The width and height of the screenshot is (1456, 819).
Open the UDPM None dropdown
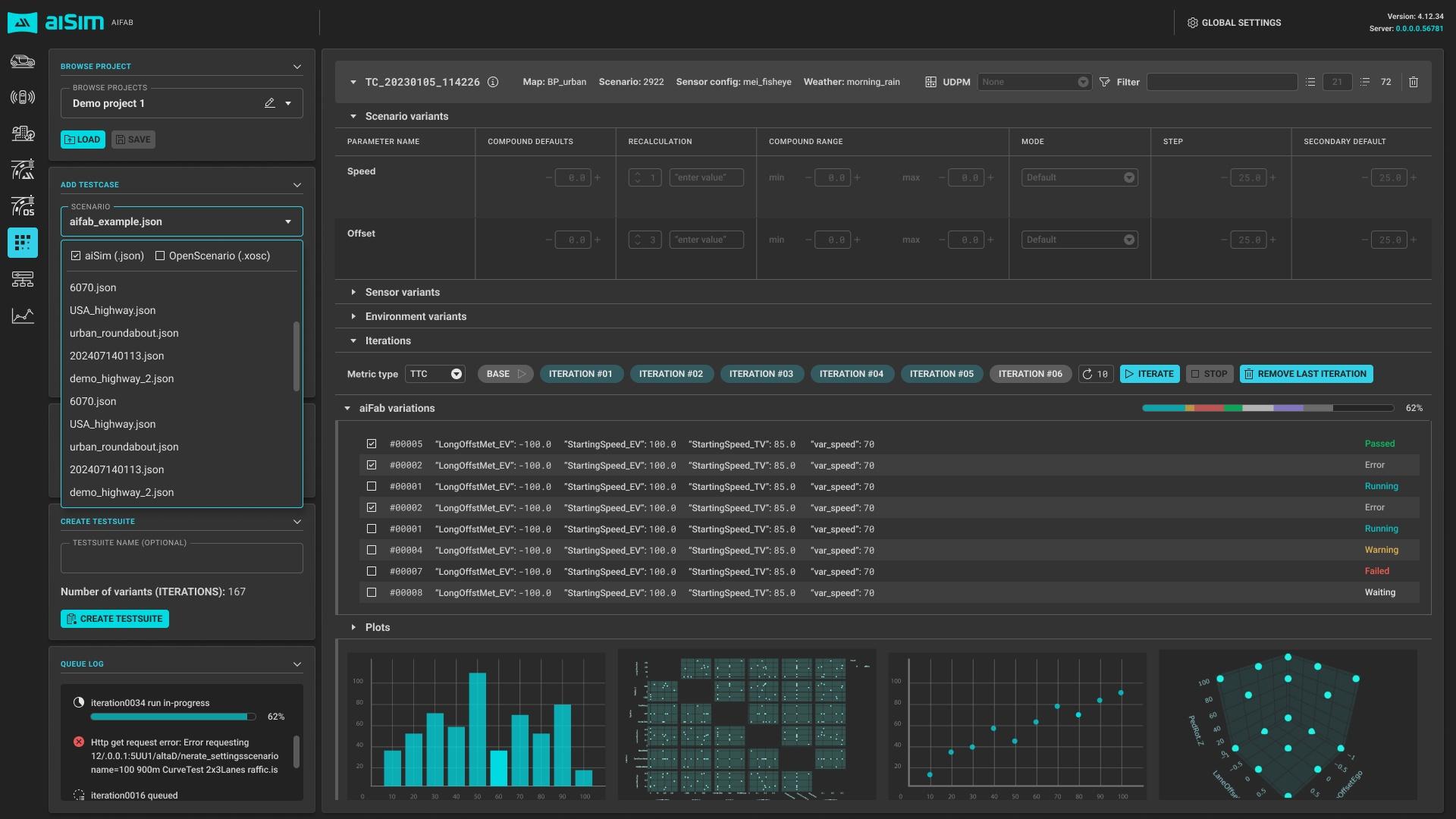1034,82
